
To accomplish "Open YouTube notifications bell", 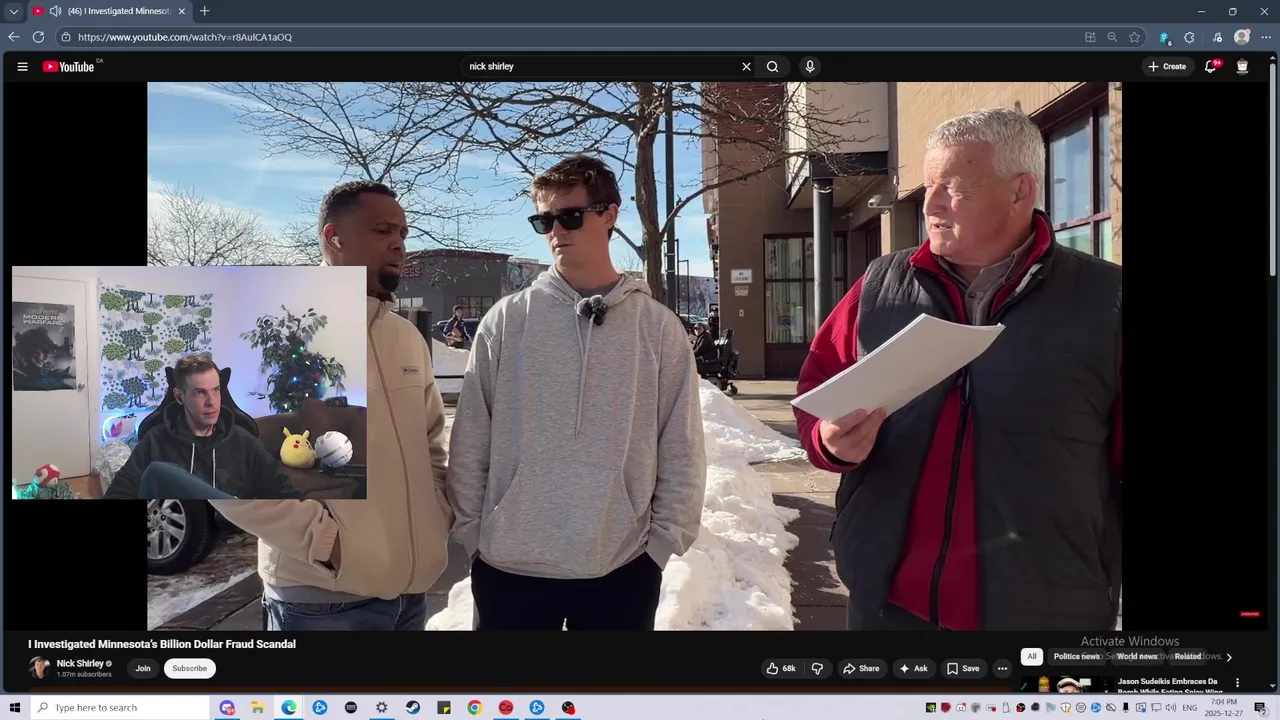I will coord(1210,67).
